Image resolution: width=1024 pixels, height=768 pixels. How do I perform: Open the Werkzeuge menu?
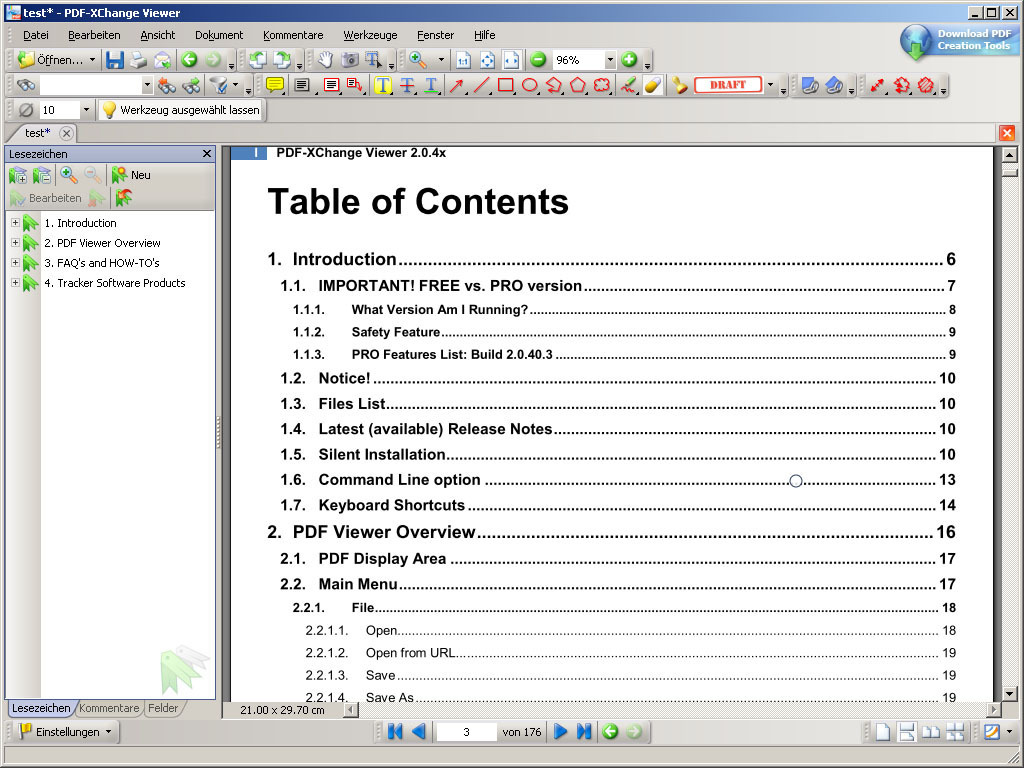pyautogui.click(x=370, y=35)
